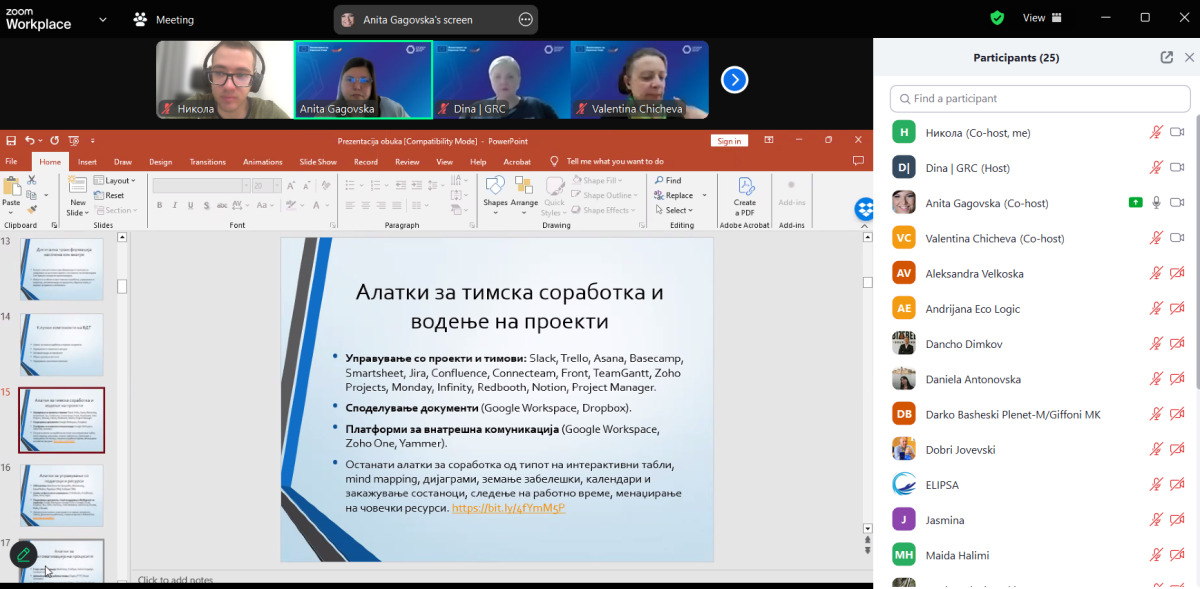
Task: Click to add notes below slide
Action: [x=175, y=580]
